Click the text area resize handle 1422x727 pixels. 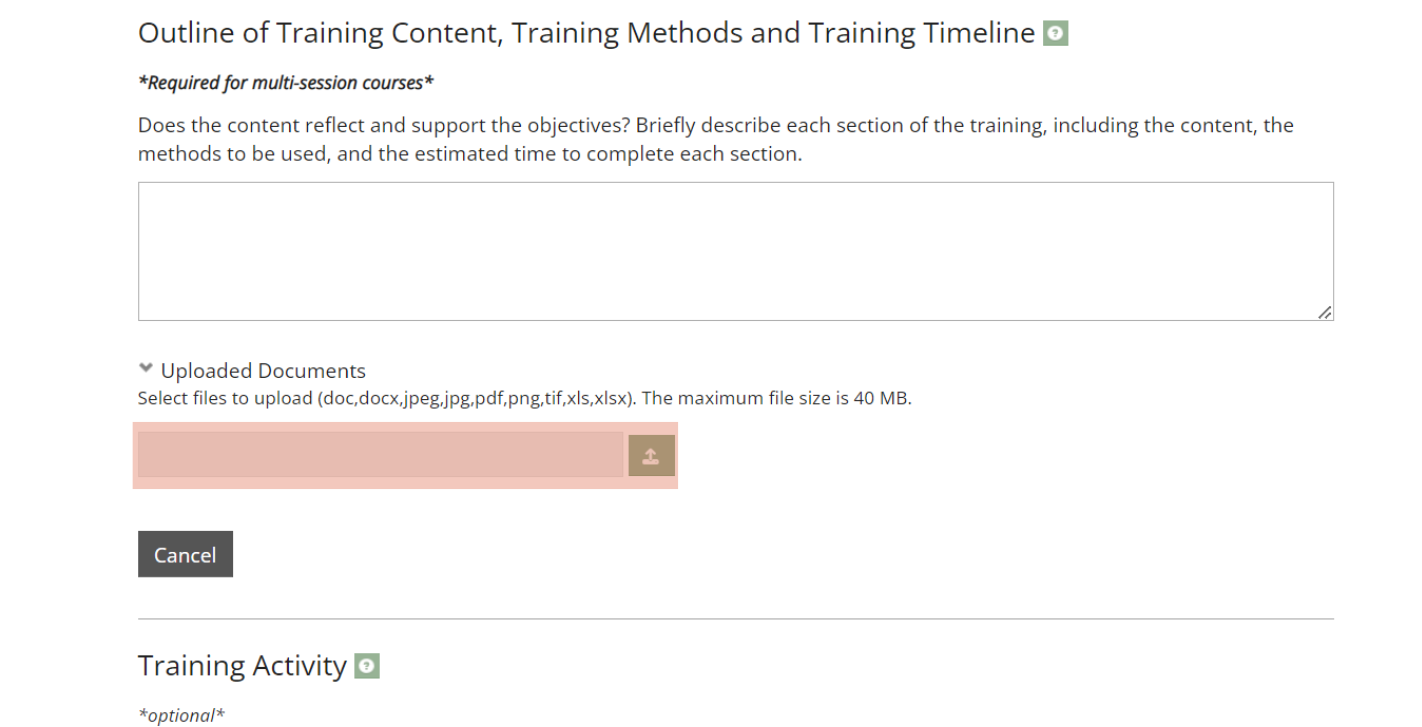tap(1324, 312)
